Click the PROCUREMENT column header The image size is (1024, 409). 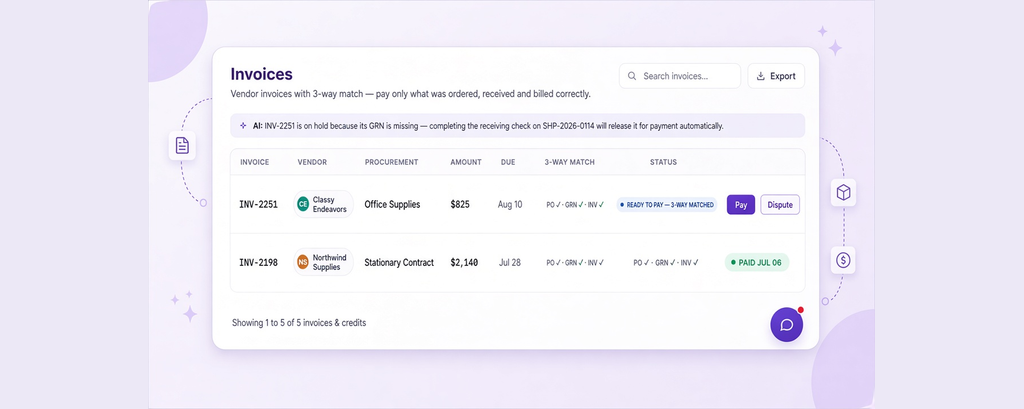[391, 162]
